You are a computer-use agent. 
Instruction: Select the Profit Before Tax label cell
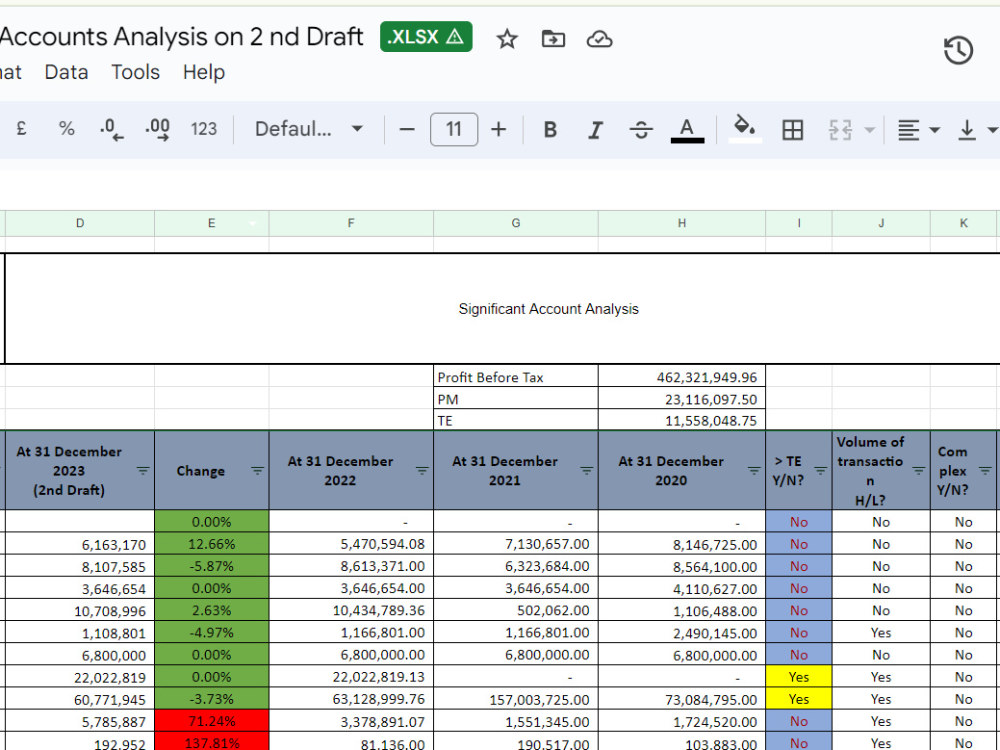(515, 377)
